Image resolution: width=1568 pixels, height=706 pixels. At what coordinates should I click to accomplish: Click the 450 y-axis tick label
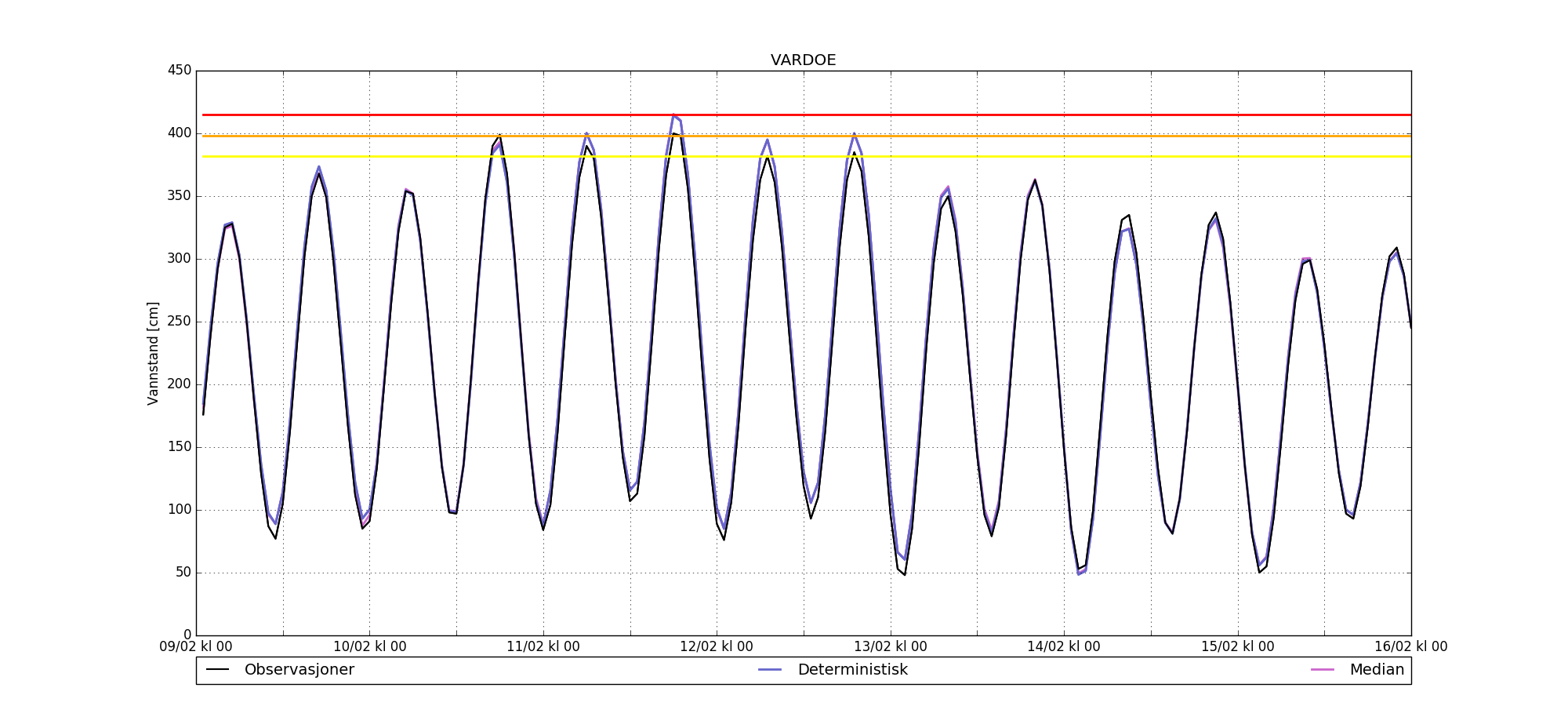pos(180,71)
